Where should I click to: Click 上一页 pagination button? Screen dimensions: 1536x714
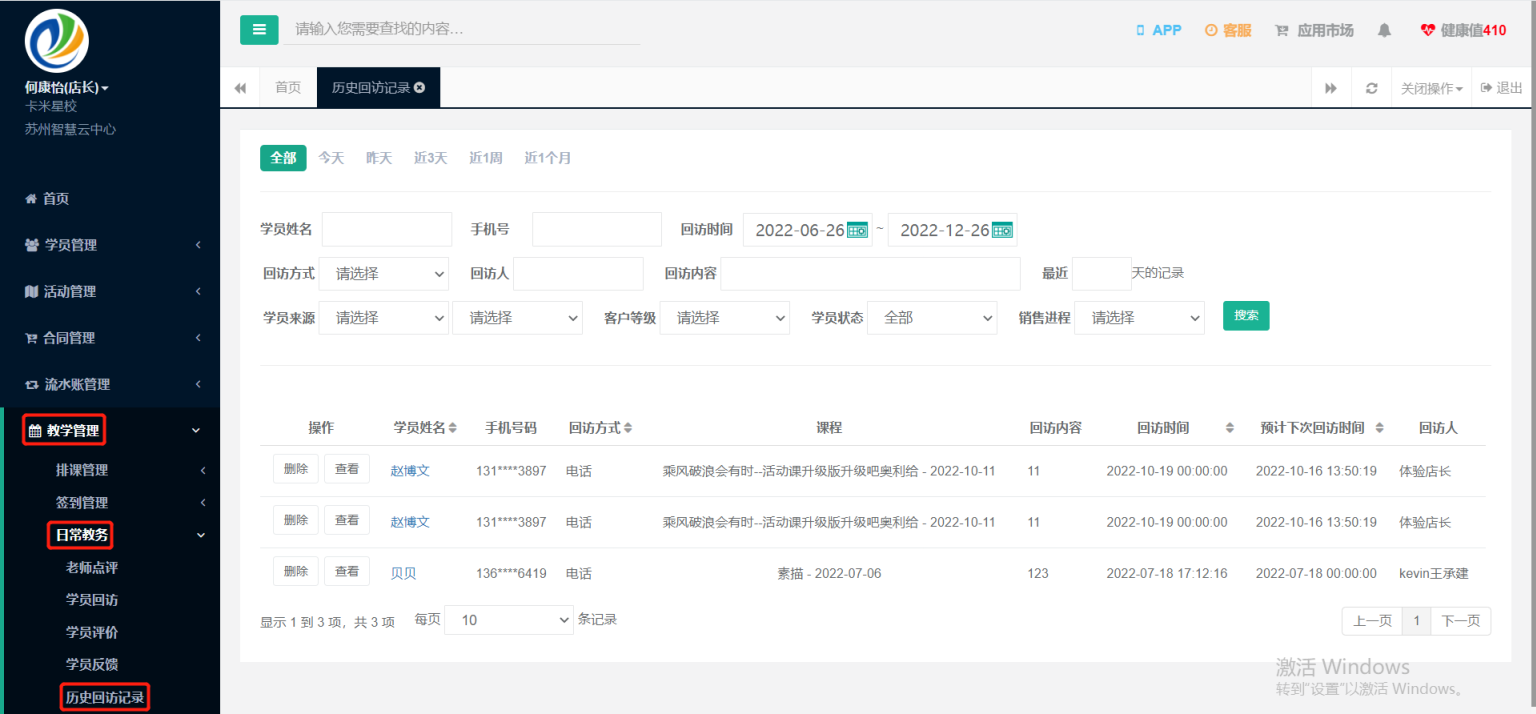[1372, 621]
